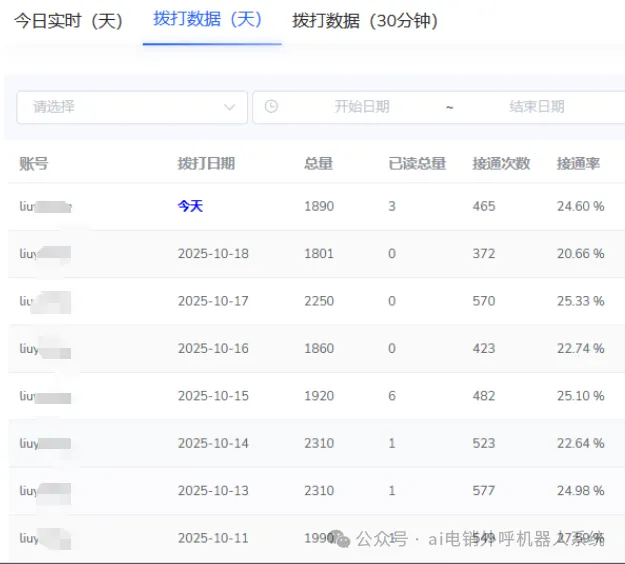Switch to 今日实时（天） tab
Screen dimensions: 625x564
[69, 21]
